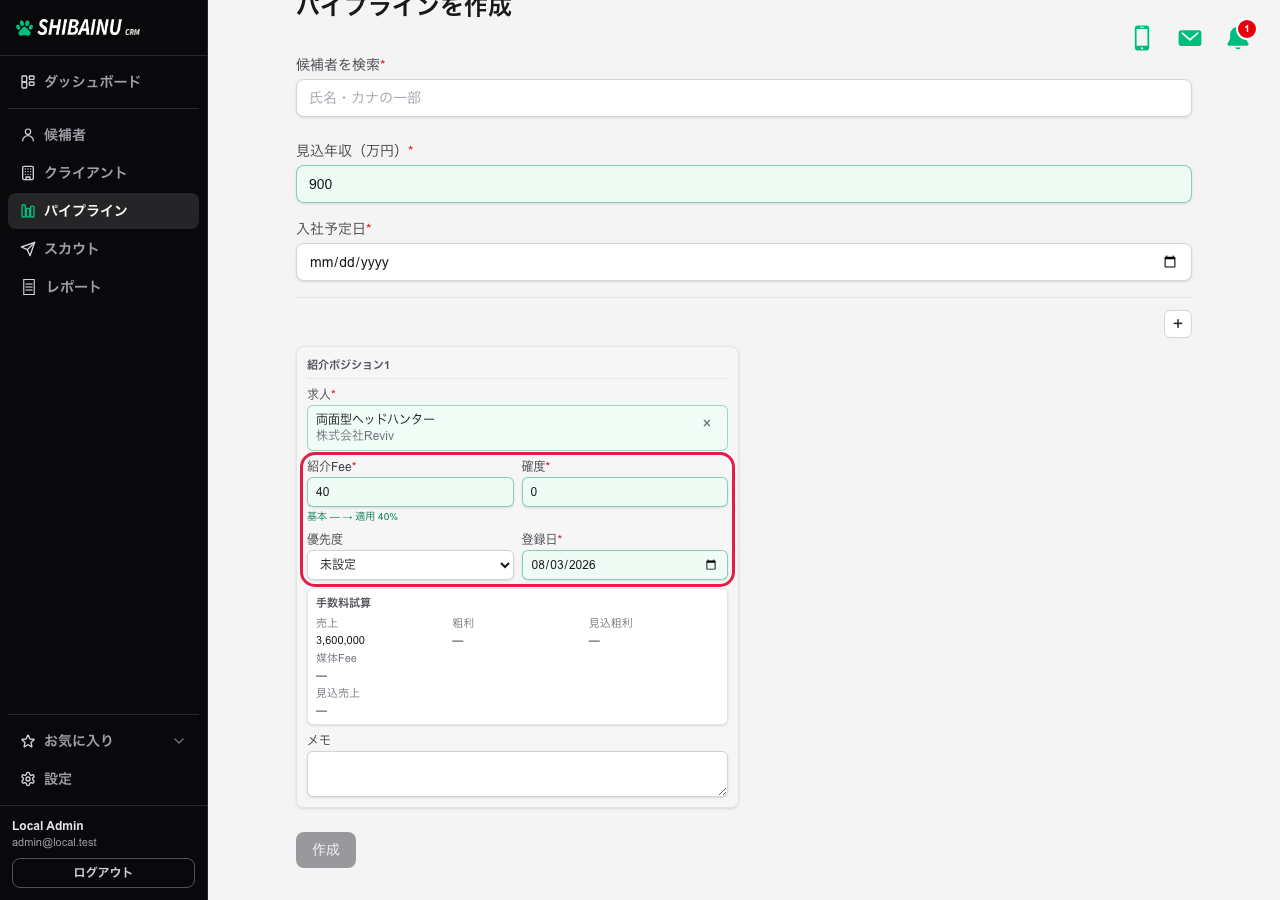Screen dimensions: 1280x900
Task: Click the クライアント building icon
Action: (x=28, y=173)
